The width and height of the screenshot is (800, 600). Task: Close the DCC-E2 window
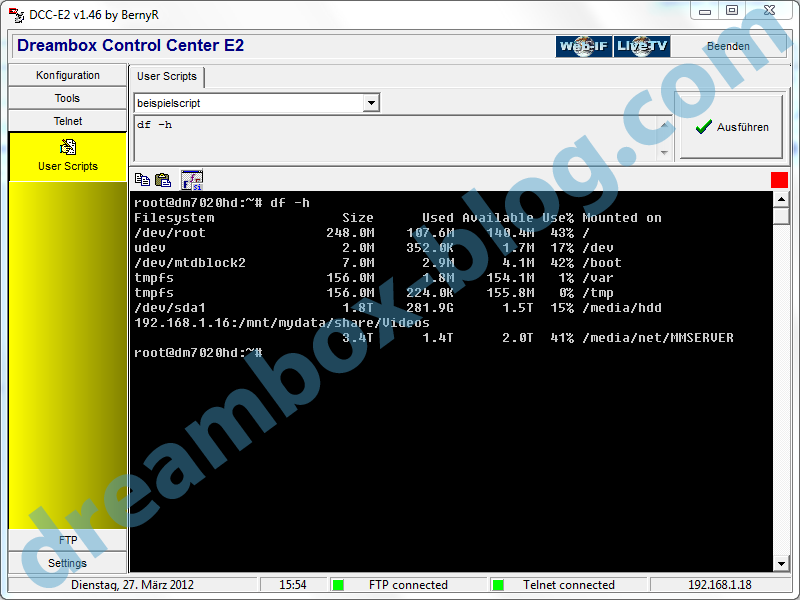pyautogui.click(x=769, y=11)
